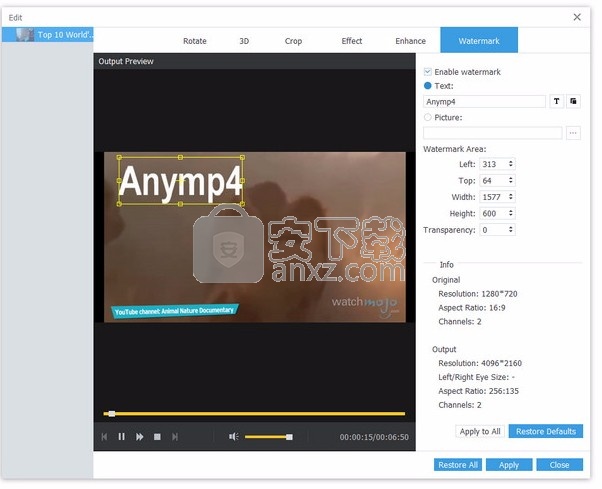
Task: Select the Text watermark radio option
Action: click(x=427, y=86)
